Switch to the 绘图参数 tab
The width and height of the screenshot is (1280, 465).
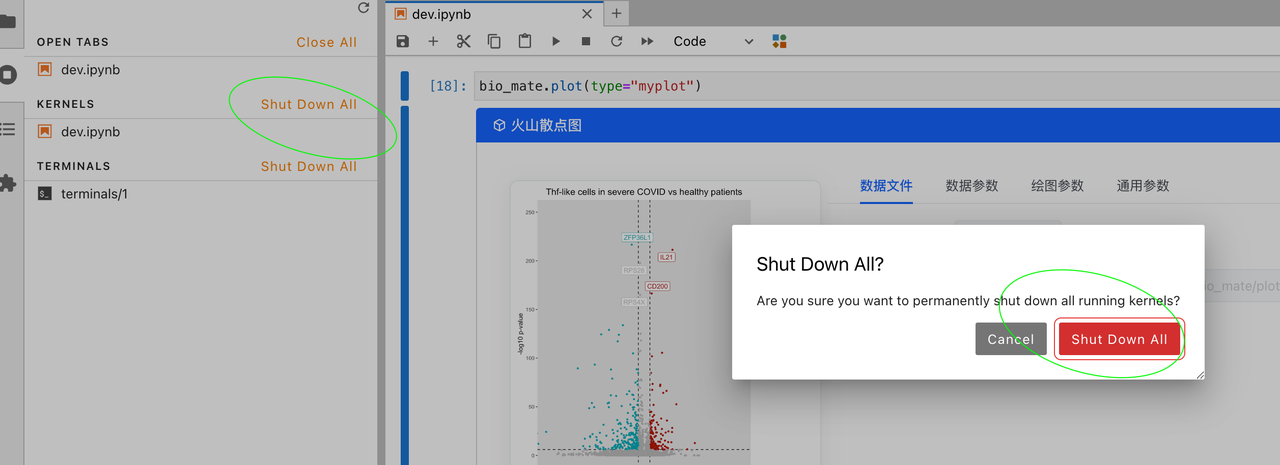click(1057, 186)
